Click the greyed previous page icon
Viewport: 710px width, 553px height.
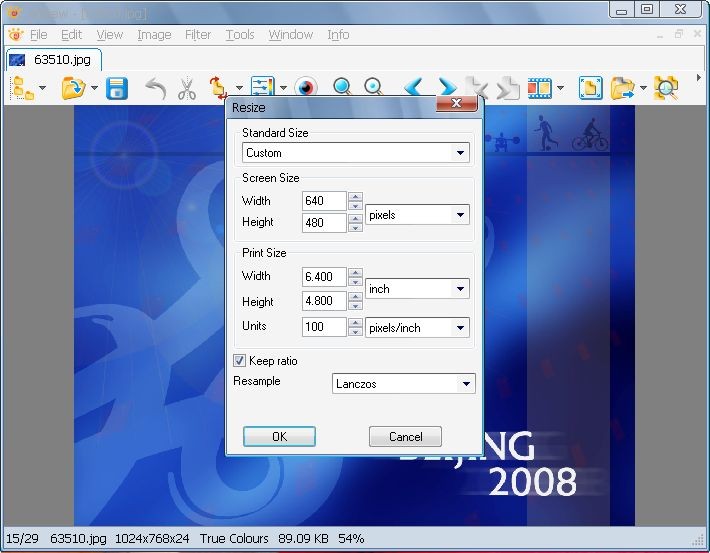479,87
